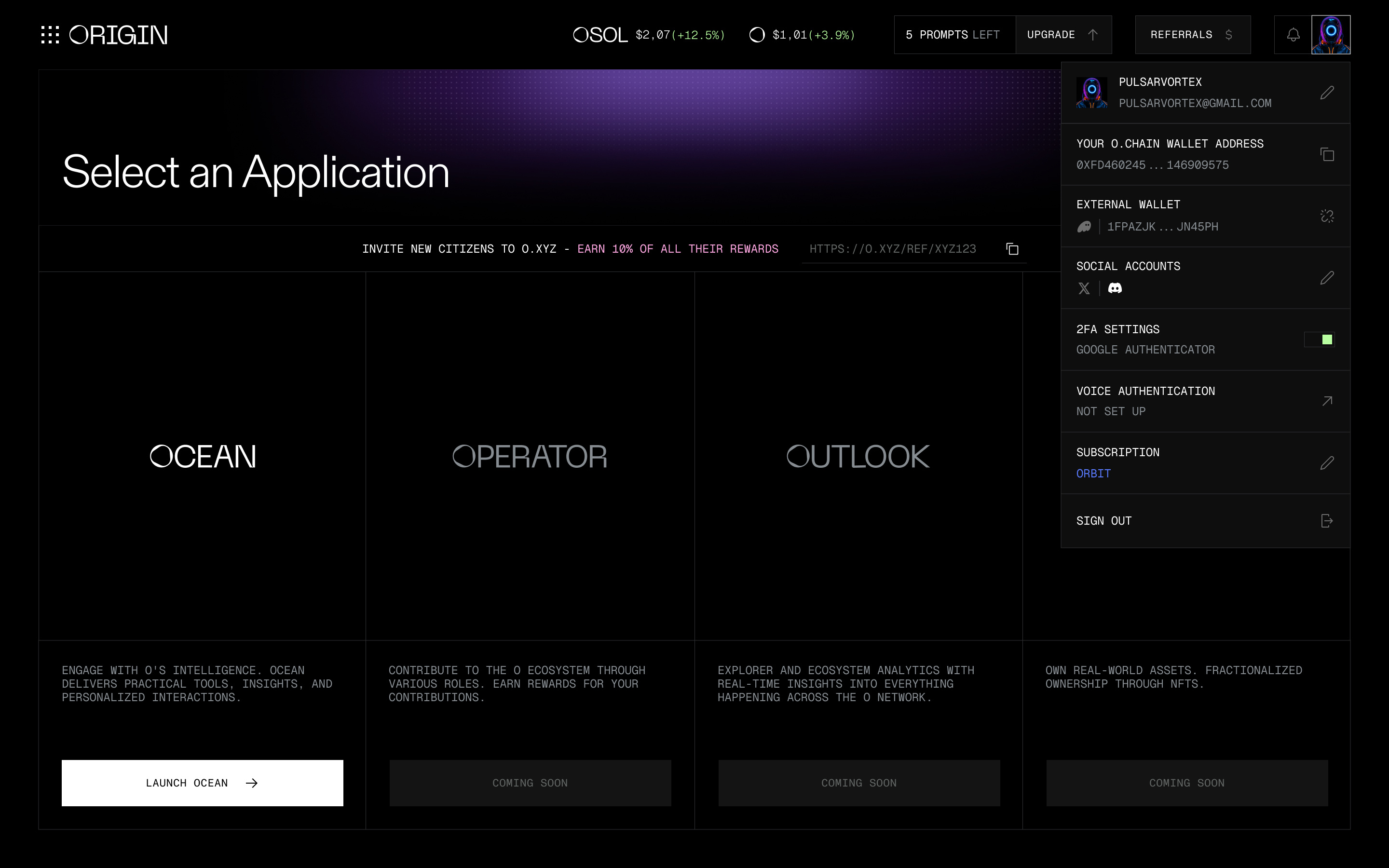Image resolution: width=1389 pixels, height=868 pixels.
Task: Click the Origin logo
Action: click(x=118, y=35)
